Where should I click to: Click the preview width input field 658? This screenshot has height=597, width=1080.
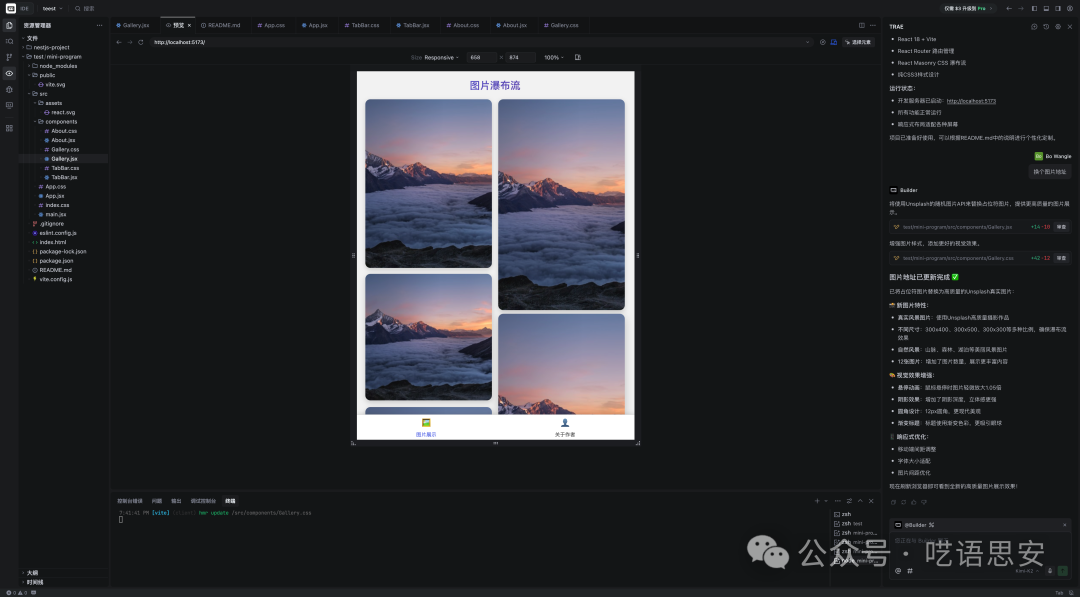[x=480, y=58]
